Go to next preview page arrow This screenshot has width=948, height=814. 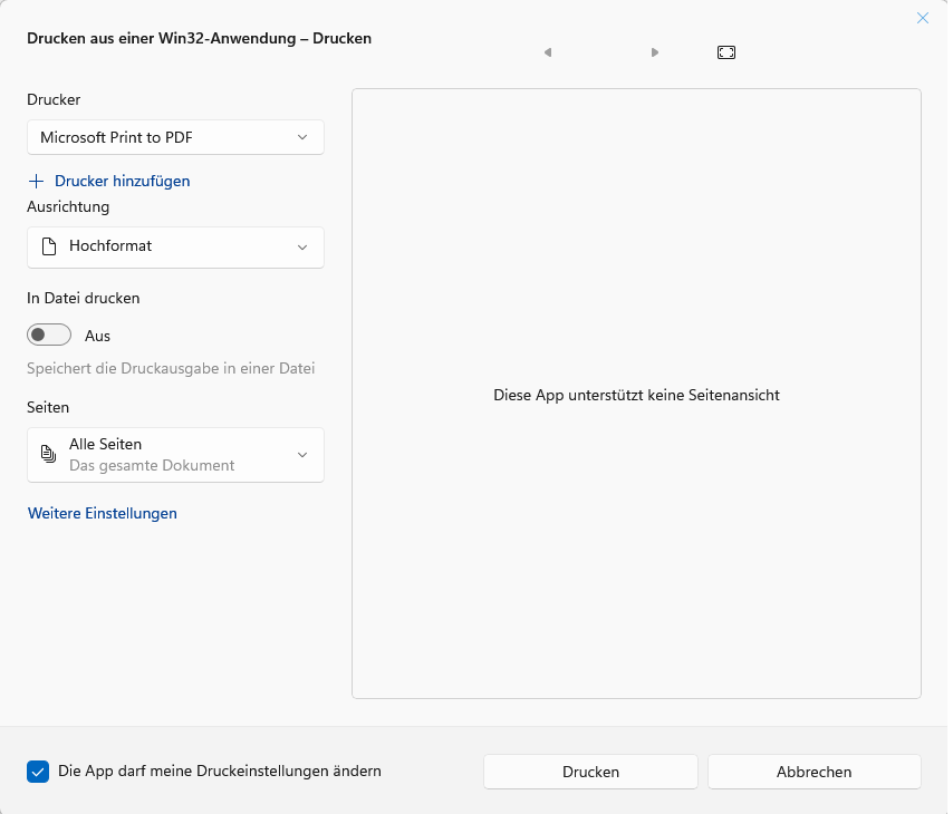pos(654,53)
